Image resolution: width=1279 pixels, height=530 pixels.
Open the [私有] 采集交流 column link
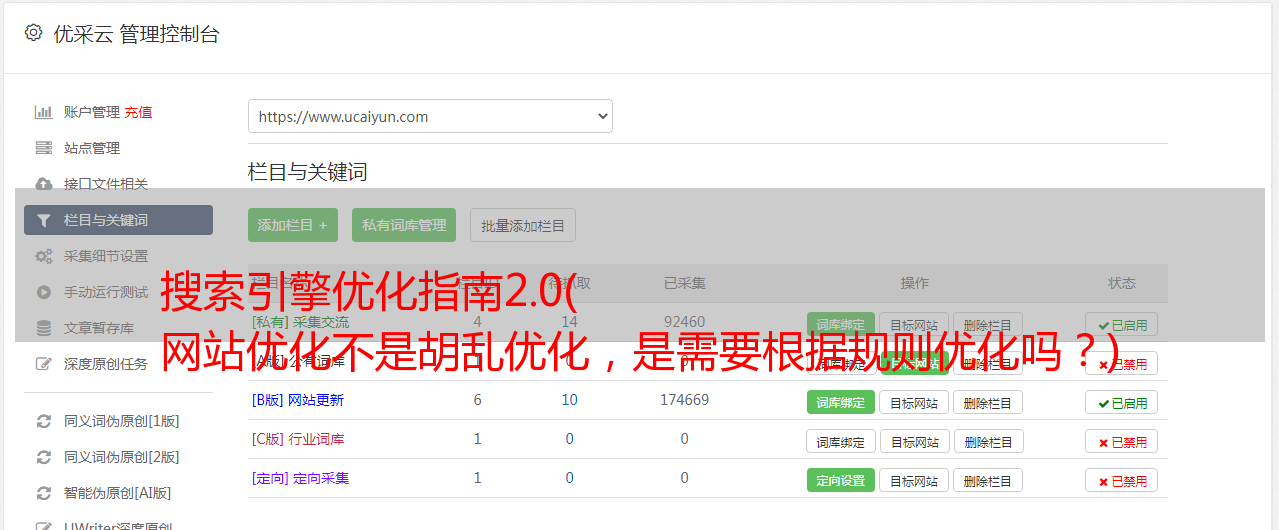pyautogui.click(x=301, y=322)
